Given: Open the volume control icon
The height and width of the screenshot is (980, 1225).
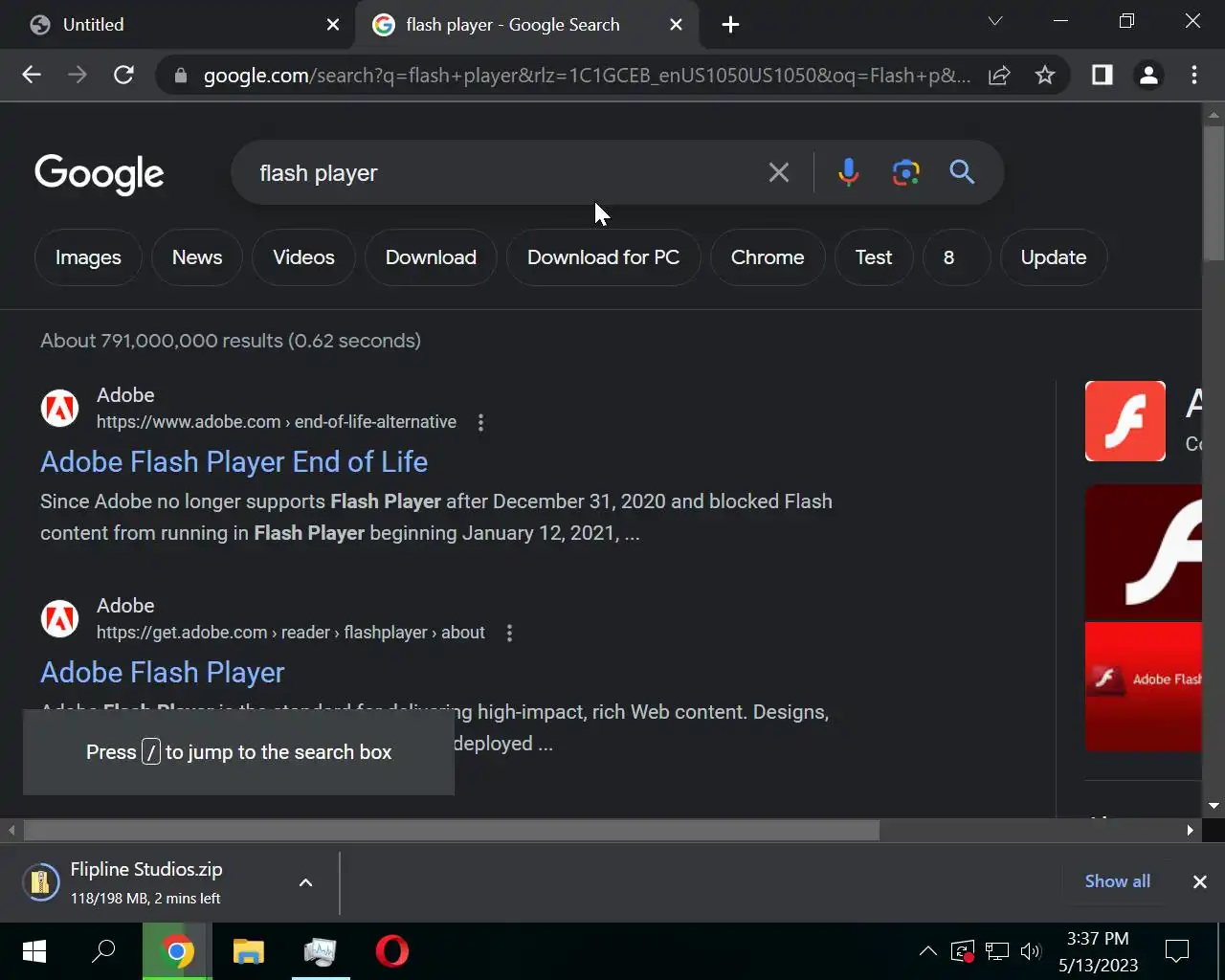Looking at the screenshot, I should tap(1030, 951).
